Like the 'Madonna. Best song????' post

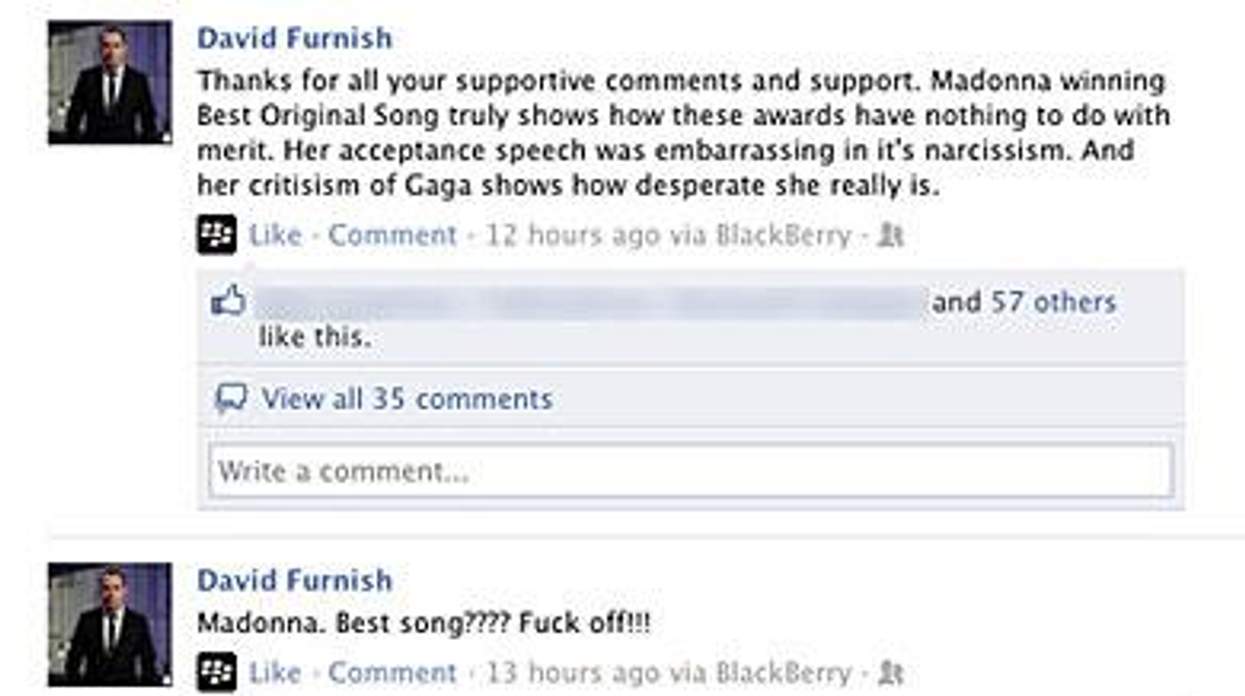coord(273,672)
